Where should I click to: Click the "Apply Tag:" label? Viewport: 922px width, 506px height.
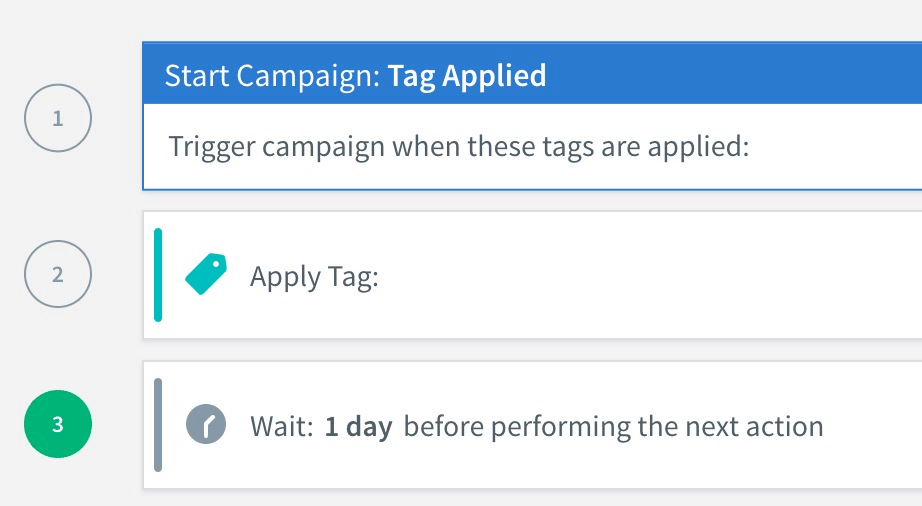coord(314,277)
